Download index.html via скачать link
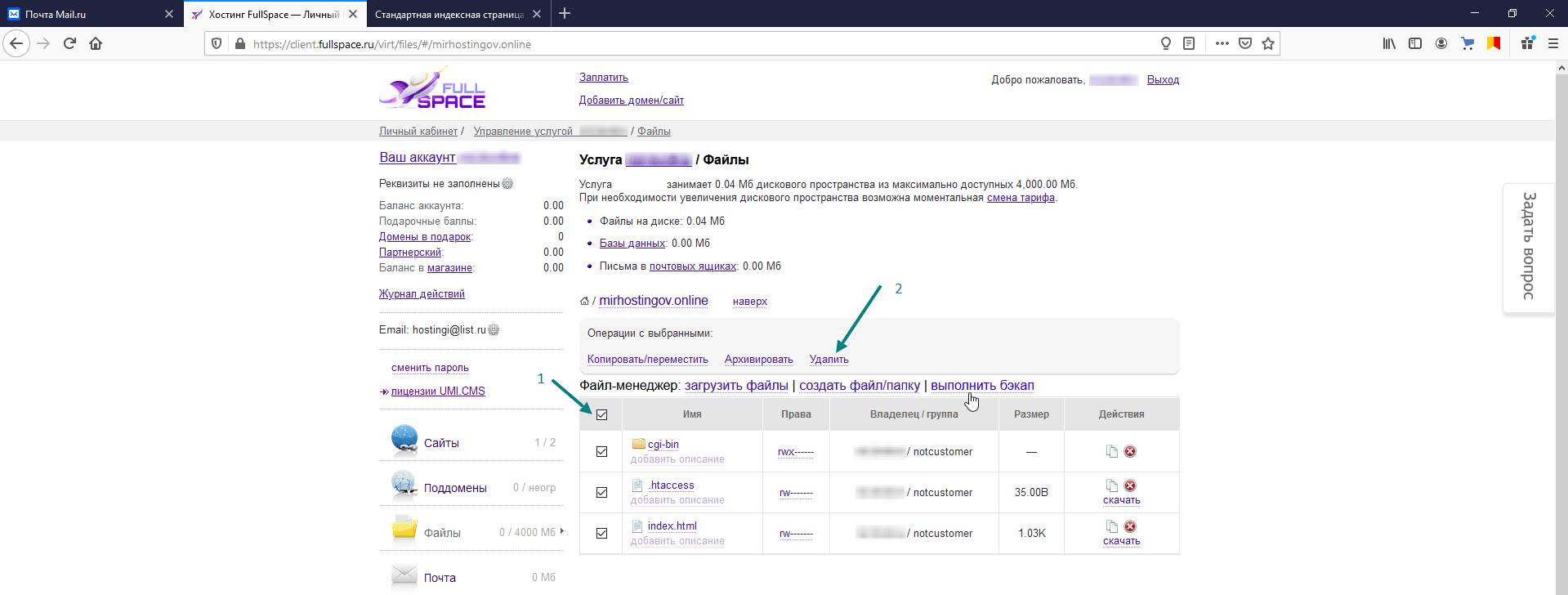 [x=1122, y=541]
